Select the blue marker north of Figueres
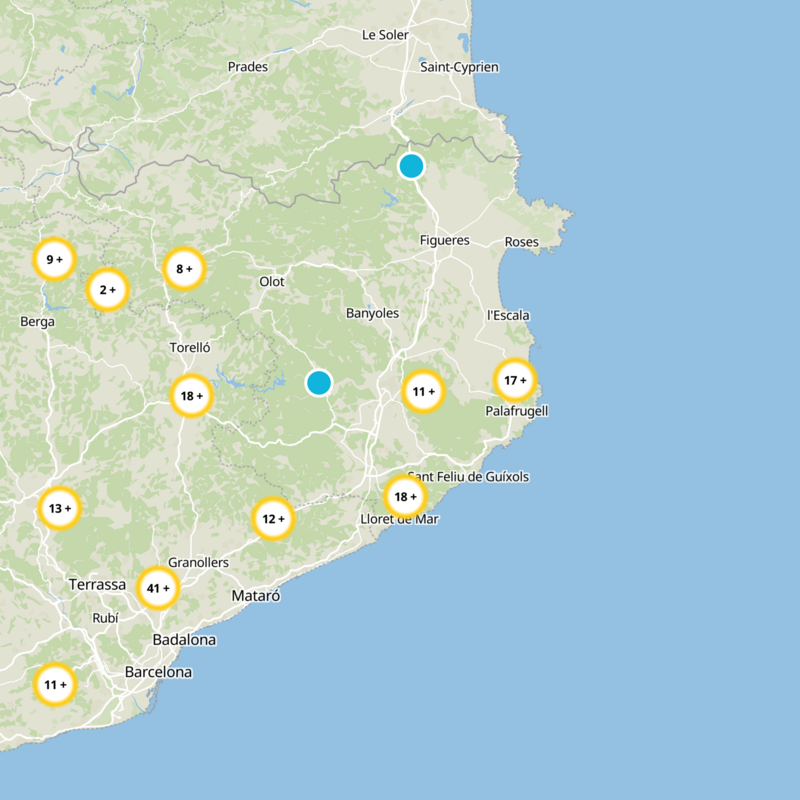 (411, 166)
